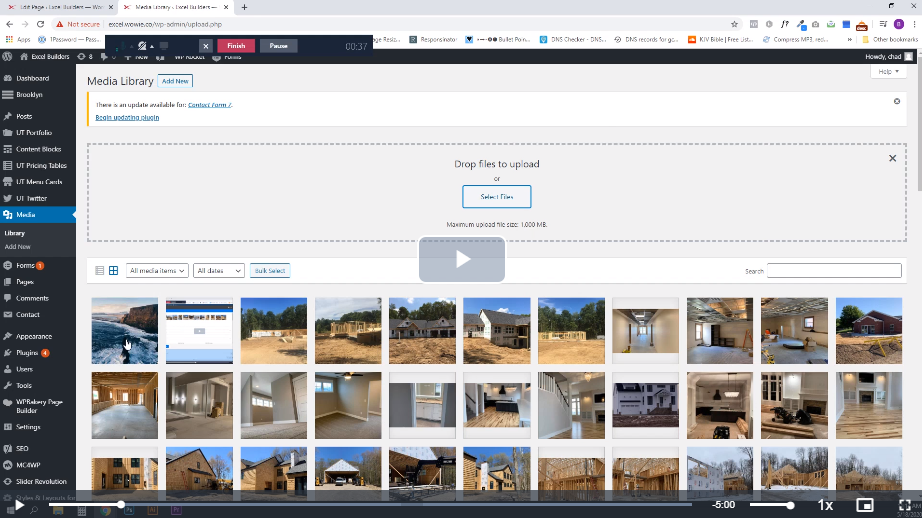Bookmark this page with the star icon
The image size is (922, 518).
pos(735,23)
